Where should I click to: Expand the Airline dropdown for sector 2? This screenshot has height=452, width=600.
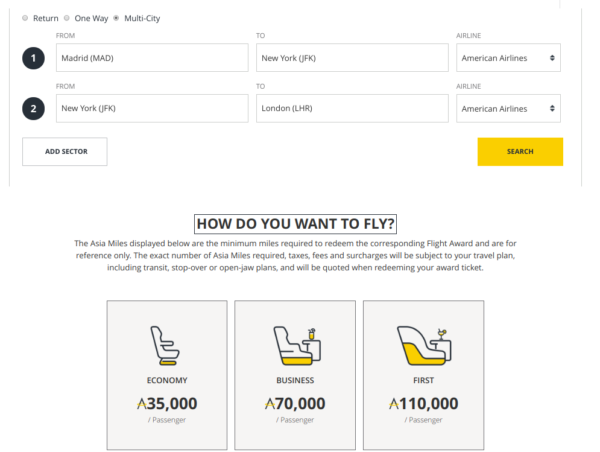click(x=508, y=108)
